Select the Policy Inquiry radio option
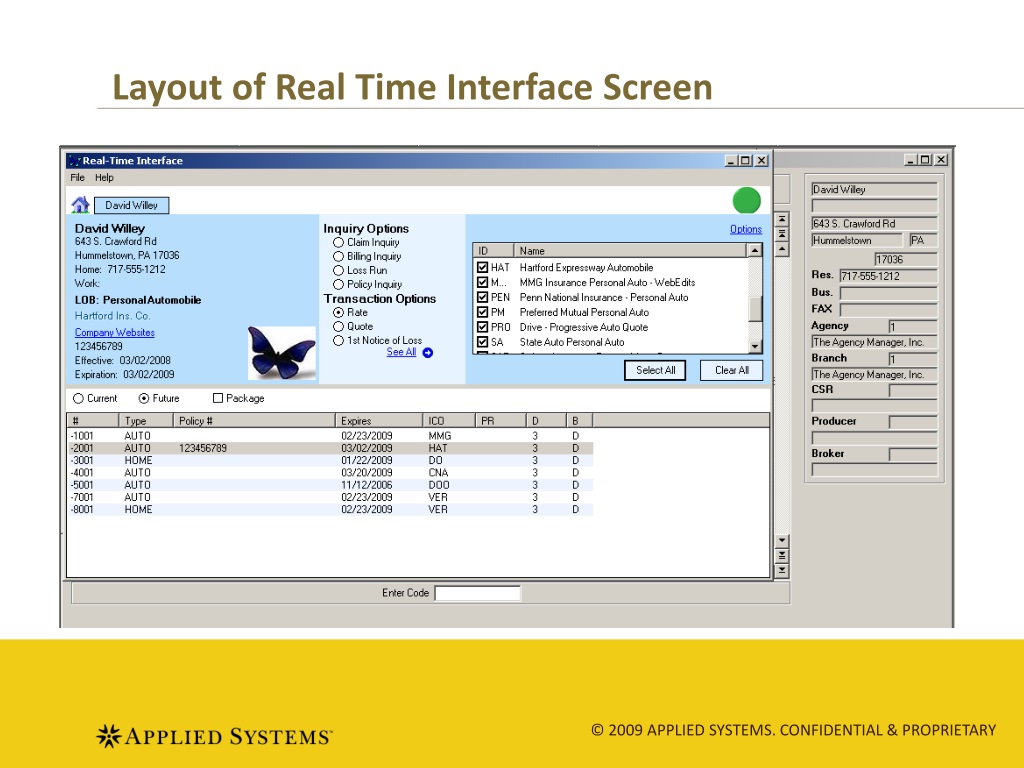1024x768 pixels. 338,285
